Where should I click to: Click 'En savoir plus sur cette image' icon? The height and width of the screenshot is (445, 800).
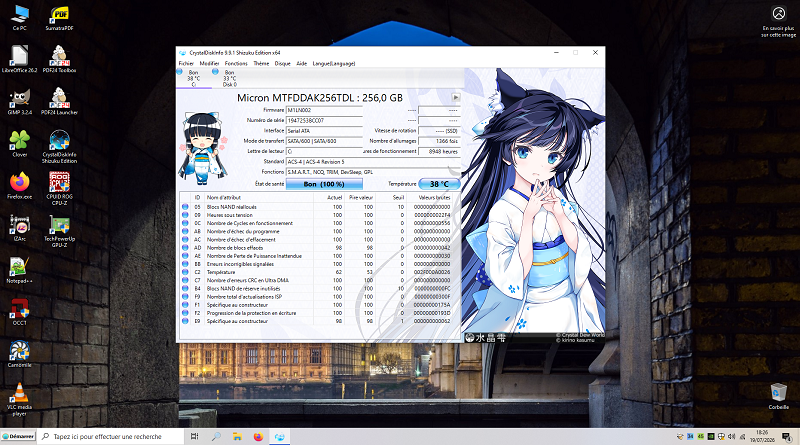coord(779,21)
